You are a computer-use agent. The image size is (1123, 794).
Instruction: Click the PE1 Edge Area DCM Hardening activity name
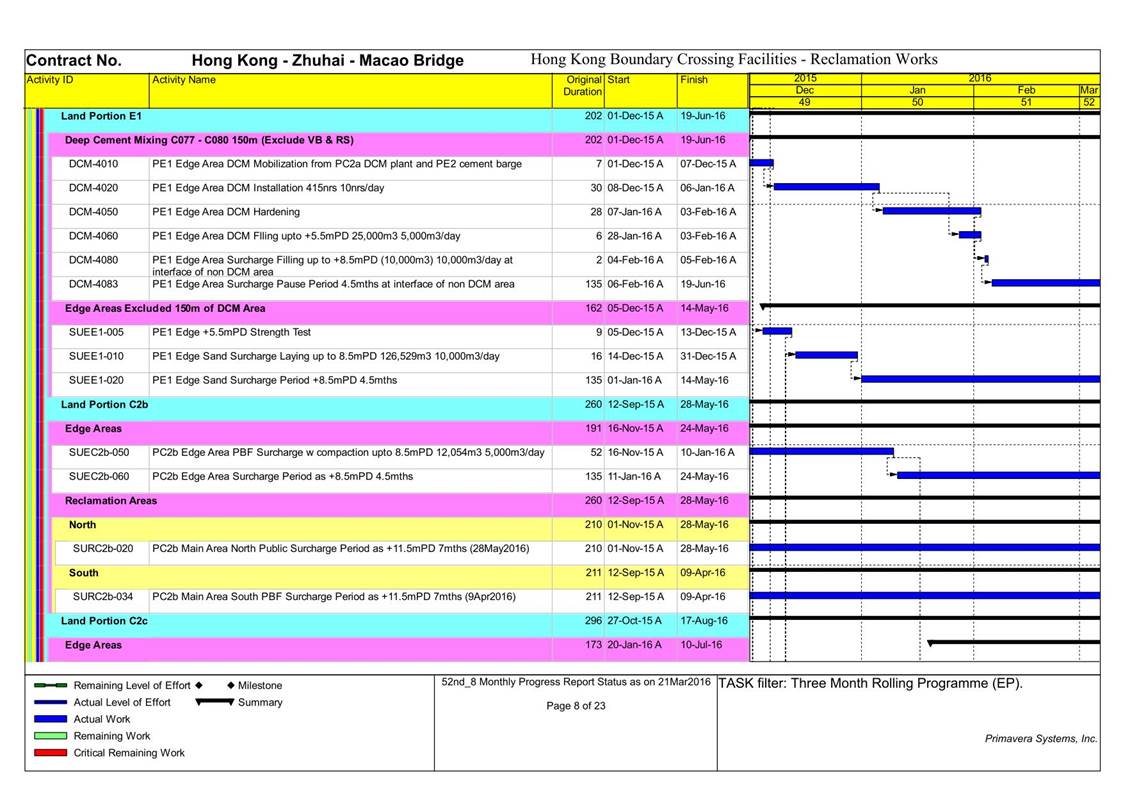[226, 212]
